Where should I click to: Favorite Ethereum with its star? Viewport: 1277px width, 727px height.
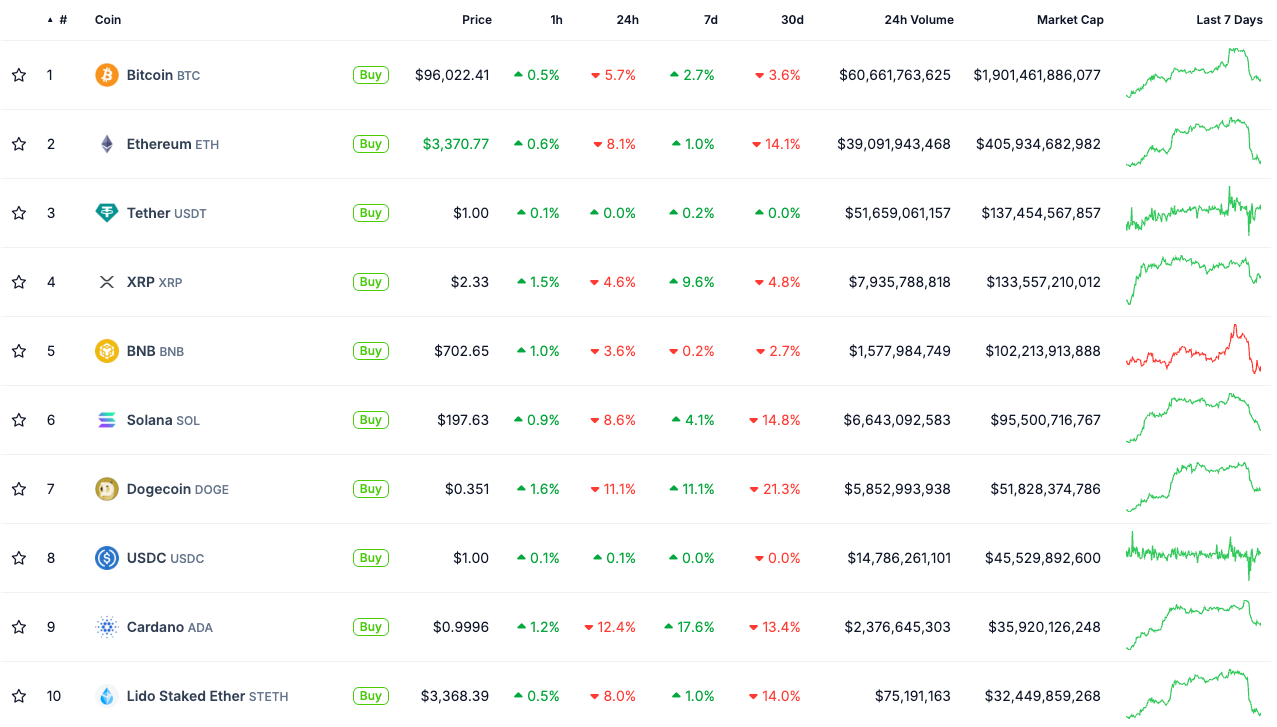[19, 144]
